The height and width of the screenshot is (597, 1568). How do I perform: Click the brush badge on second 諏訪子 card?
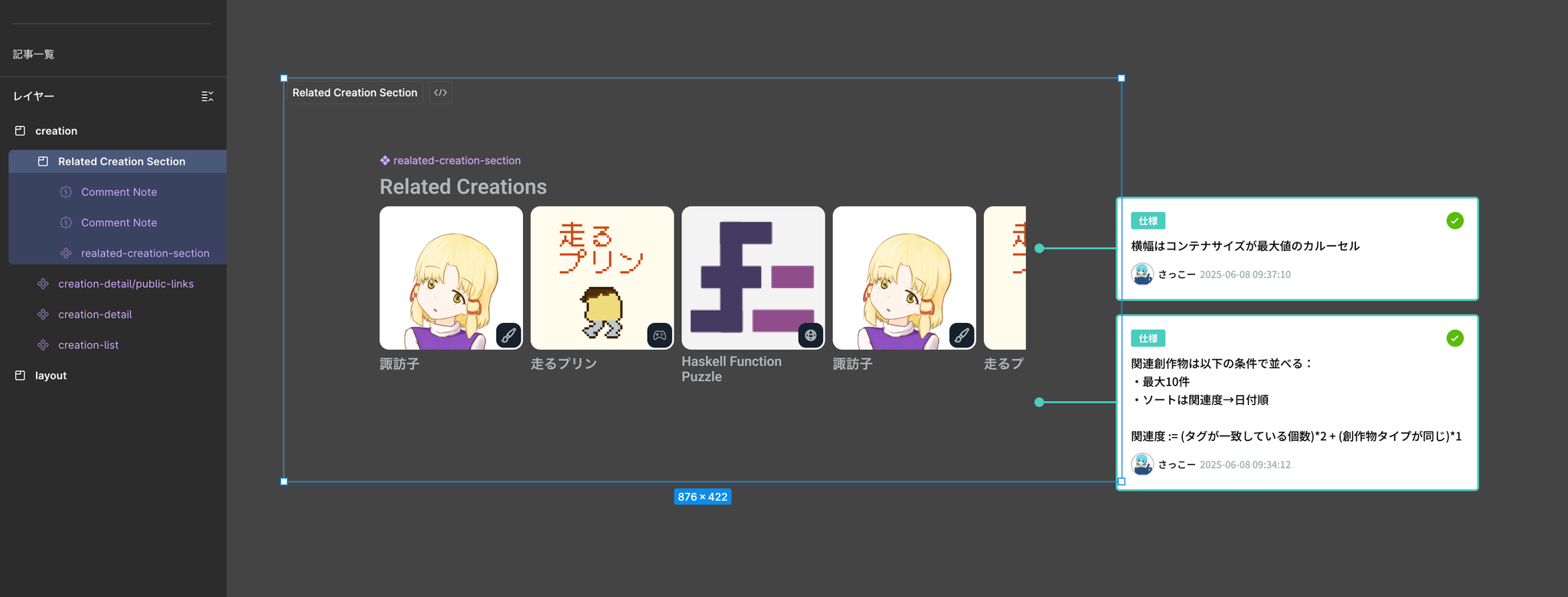click(x=962, y=335)
